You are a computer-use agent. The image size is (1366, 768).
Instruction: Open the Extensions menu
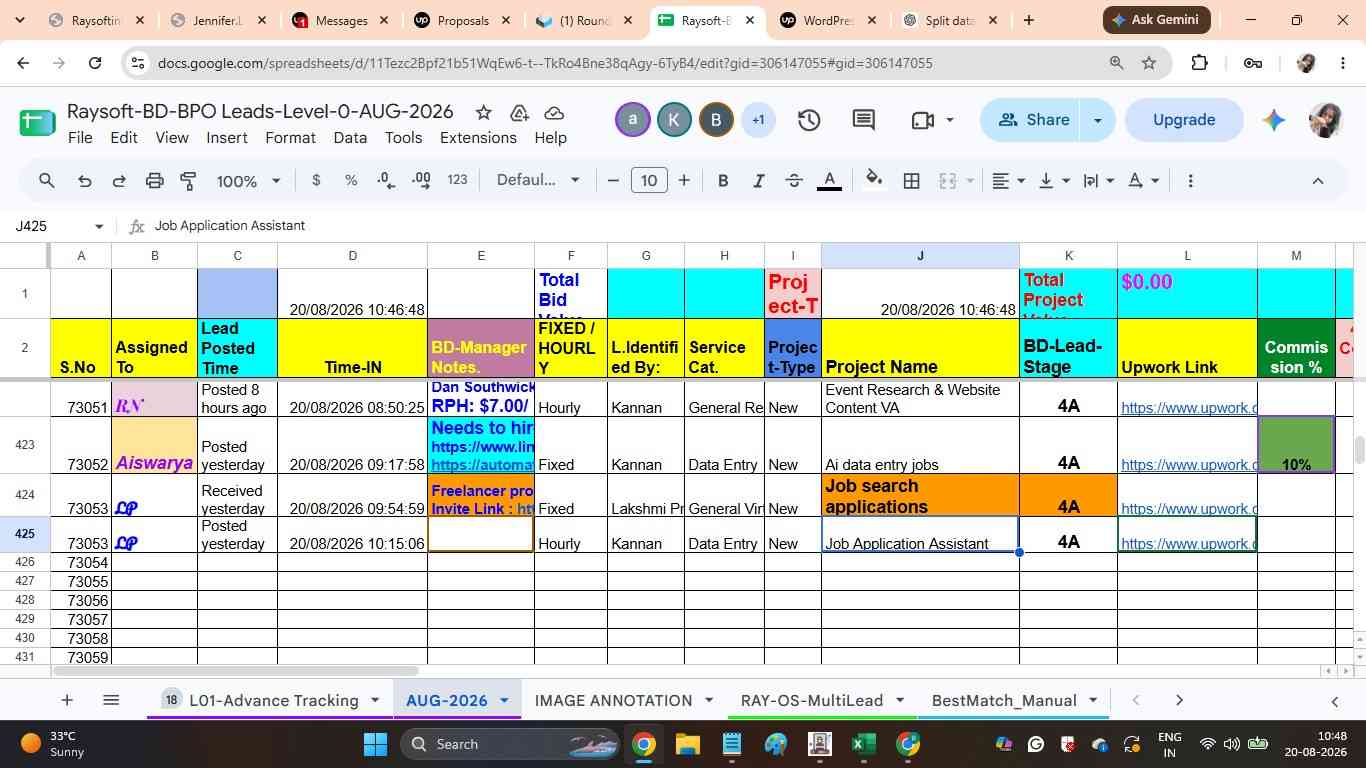[x=478, y=138]
